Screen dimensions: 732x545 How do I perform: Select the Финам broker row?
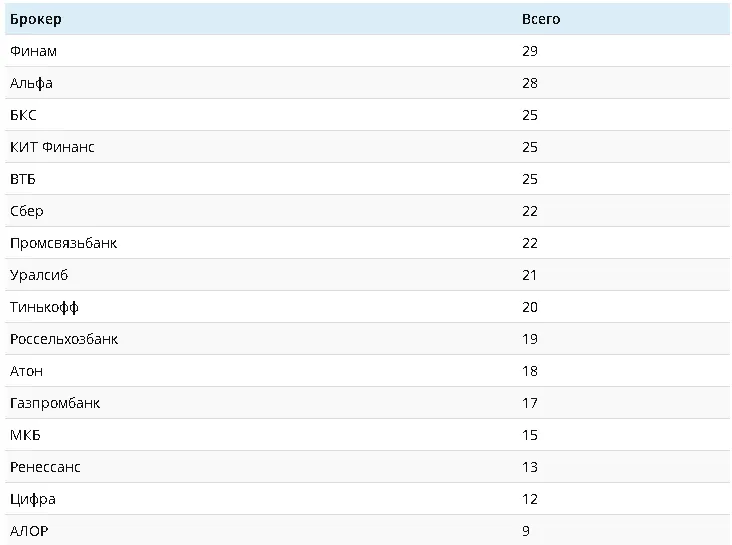pyautogui.click(x=34, y=51)
